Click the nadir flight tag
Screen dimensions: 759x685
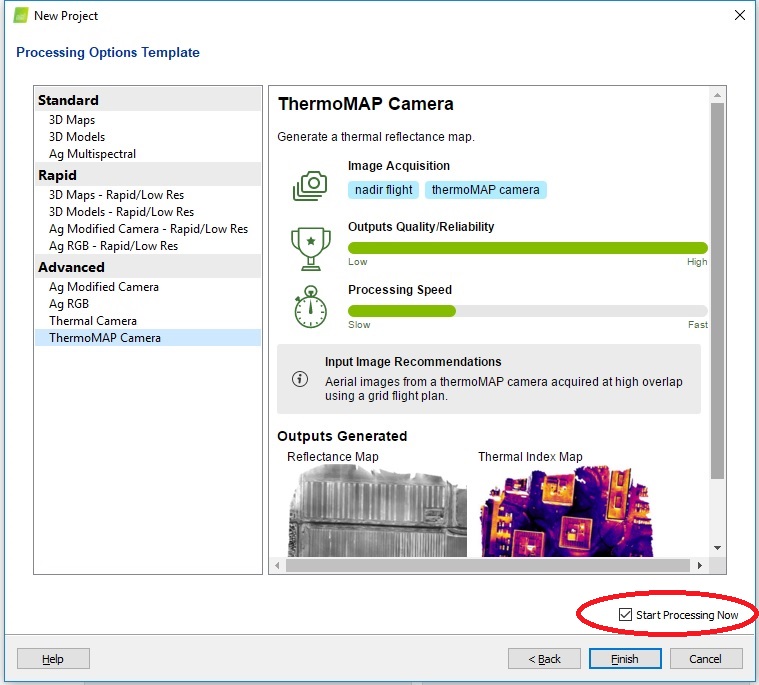(383, 190)
